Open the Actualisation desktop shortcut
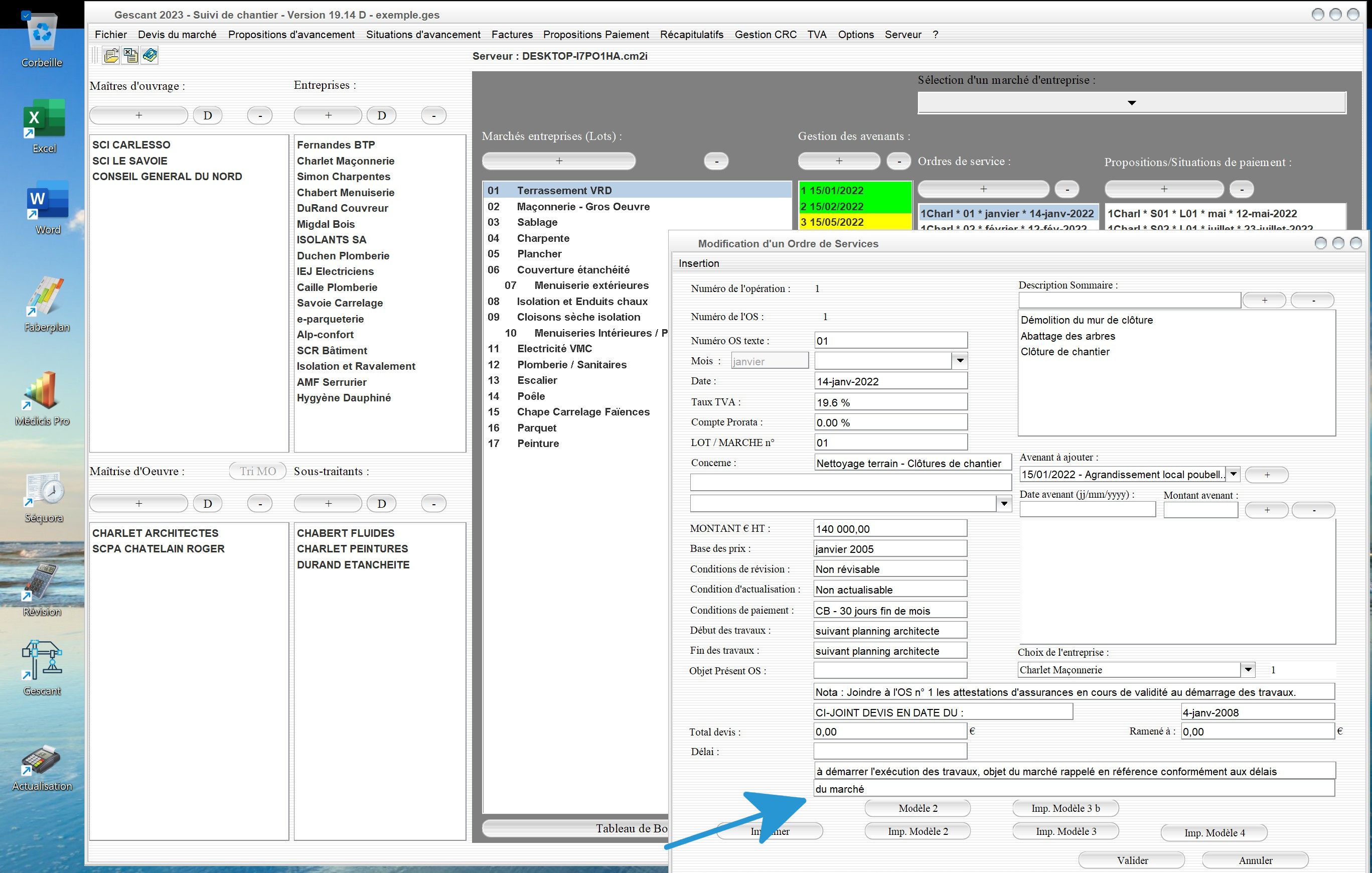This screenshot has height=873, width=1372. coord(42,768)
